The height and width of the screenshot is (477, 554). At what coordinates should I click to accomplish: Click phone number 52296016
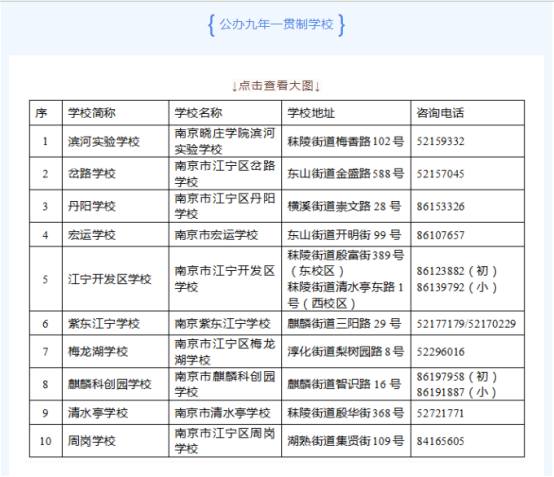pos(441,352)
